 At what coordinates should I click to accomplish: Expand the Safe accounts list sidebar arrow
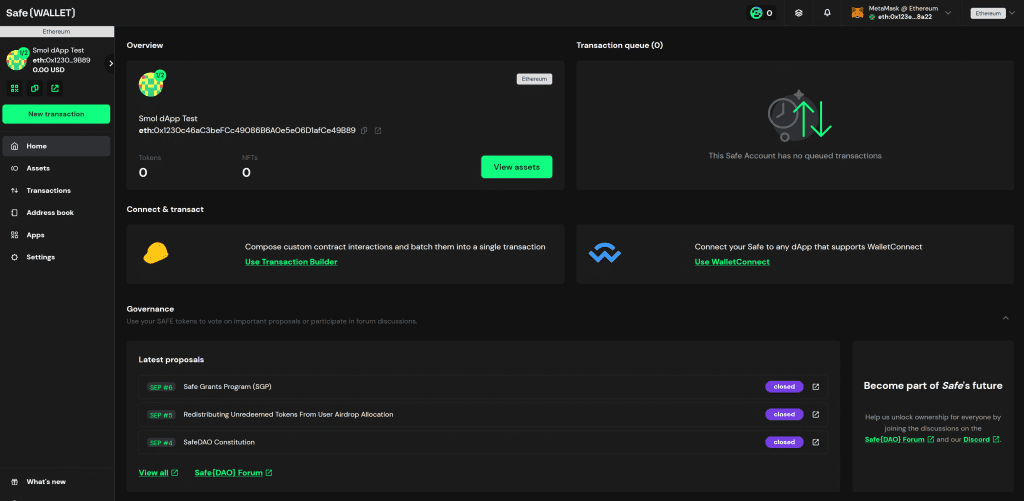[110, 63]
